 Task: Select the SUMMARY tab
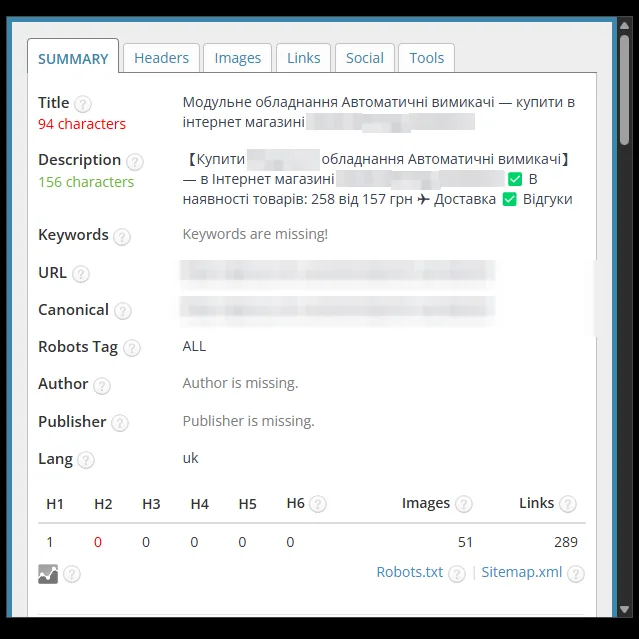coord(73,59)
